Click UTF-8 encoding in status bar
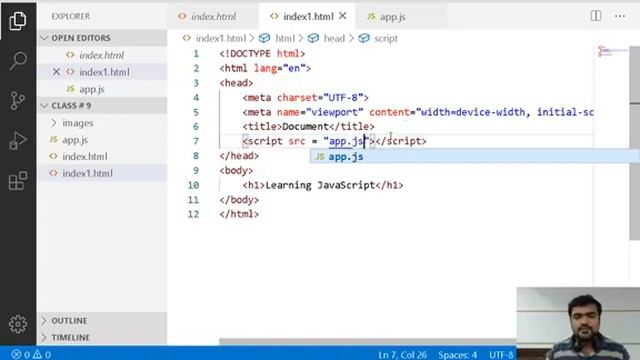The image size is (640, 360). tap(501, 355)
